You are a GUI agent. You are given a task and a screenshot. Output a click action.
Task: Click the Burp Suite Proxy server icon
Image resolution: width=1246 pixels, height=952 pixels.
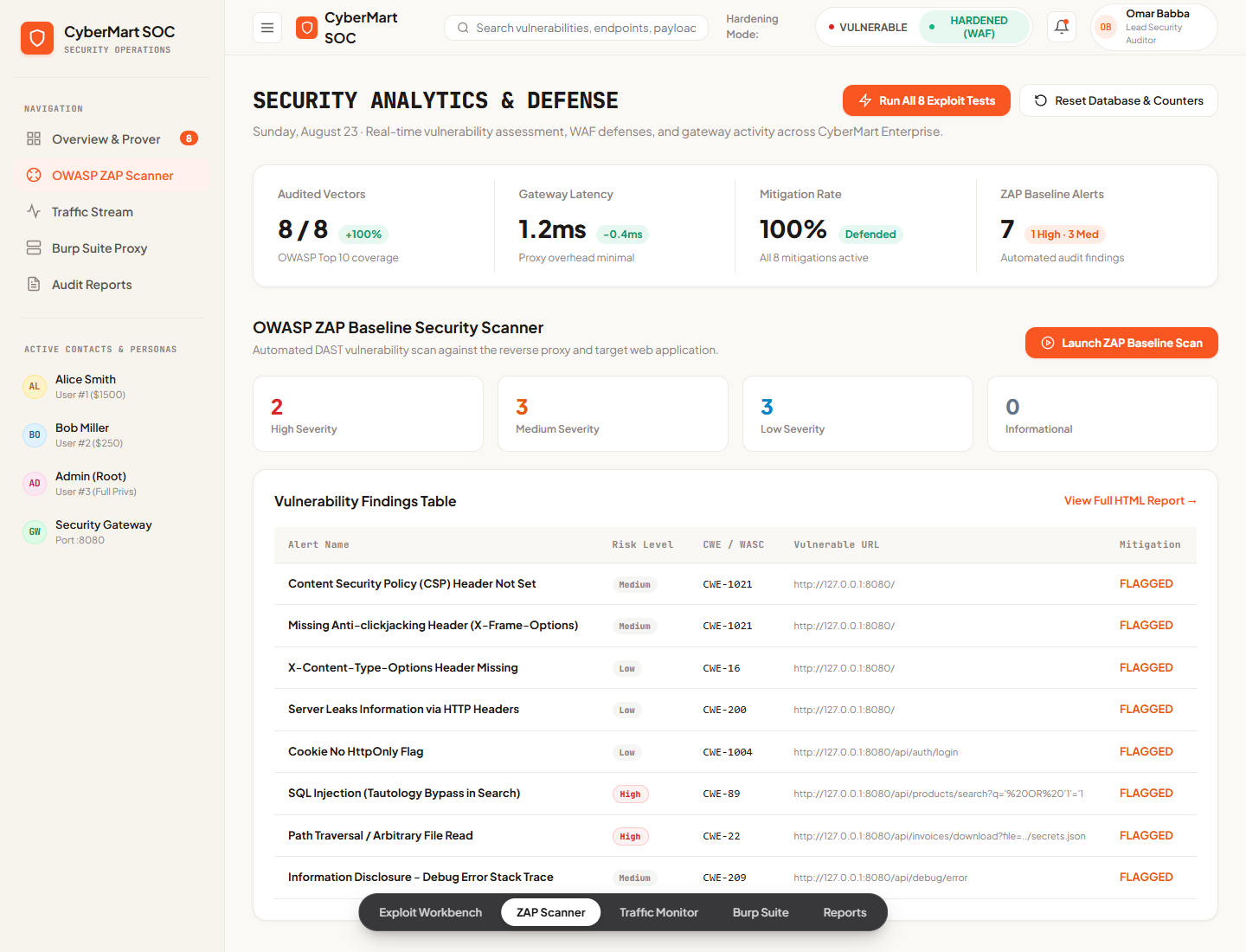click(x=34, y=248)
